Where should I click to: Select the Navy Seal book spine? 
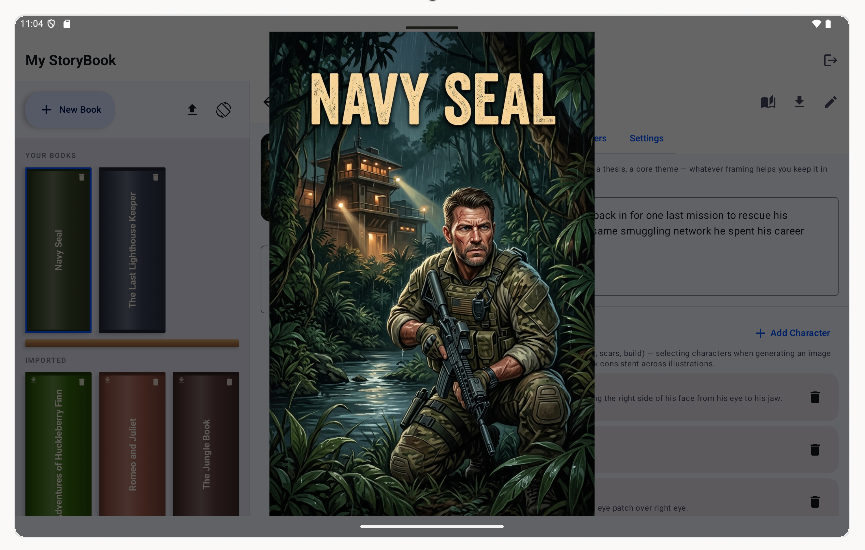pyautogui.click(x=58, y=250)
